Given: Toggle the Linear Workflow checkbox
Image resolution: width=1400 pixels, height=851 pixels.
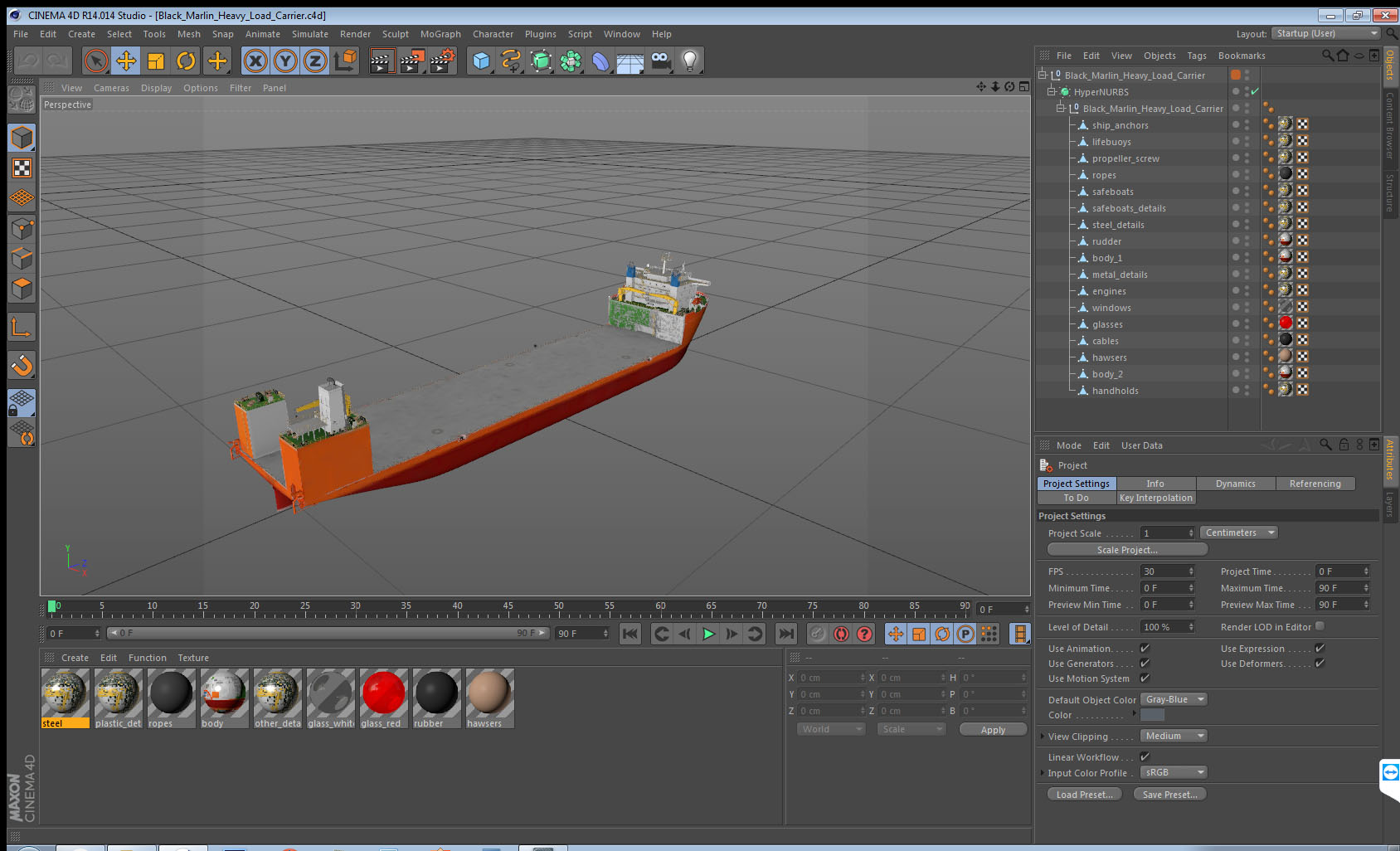Looking at the screenshot, I should (x=1145, y=756).
